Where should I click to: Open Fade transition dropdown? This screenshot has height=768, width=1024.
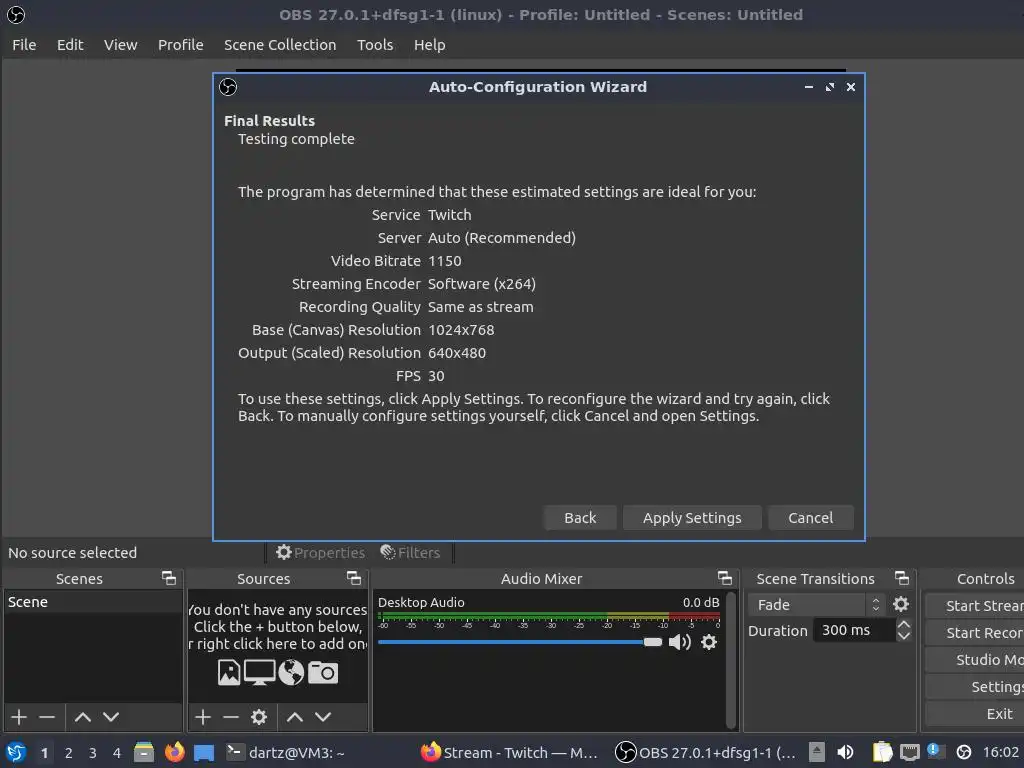[818, 605]
